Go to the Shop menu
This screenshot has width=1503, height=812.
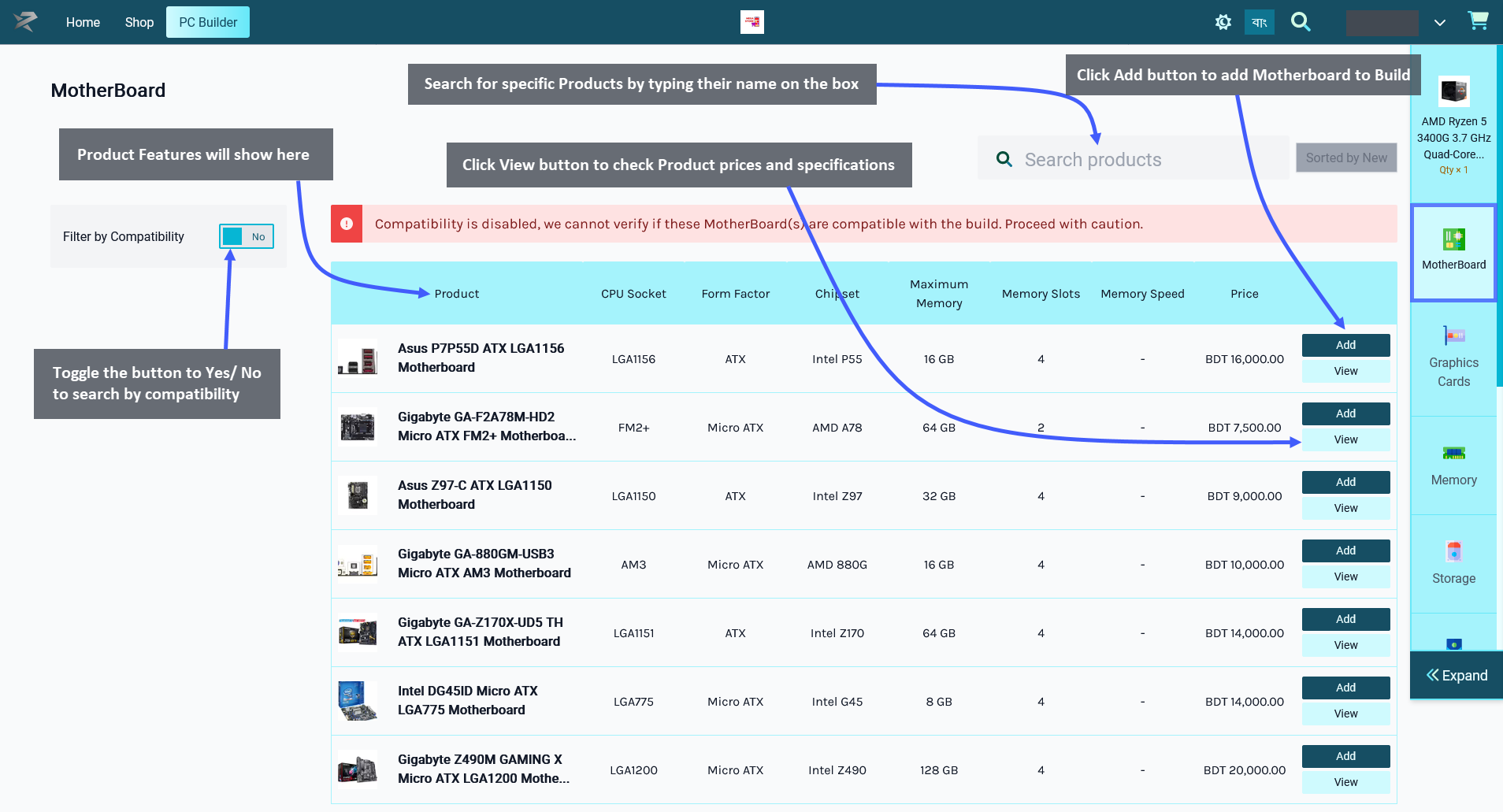point(139,22)
